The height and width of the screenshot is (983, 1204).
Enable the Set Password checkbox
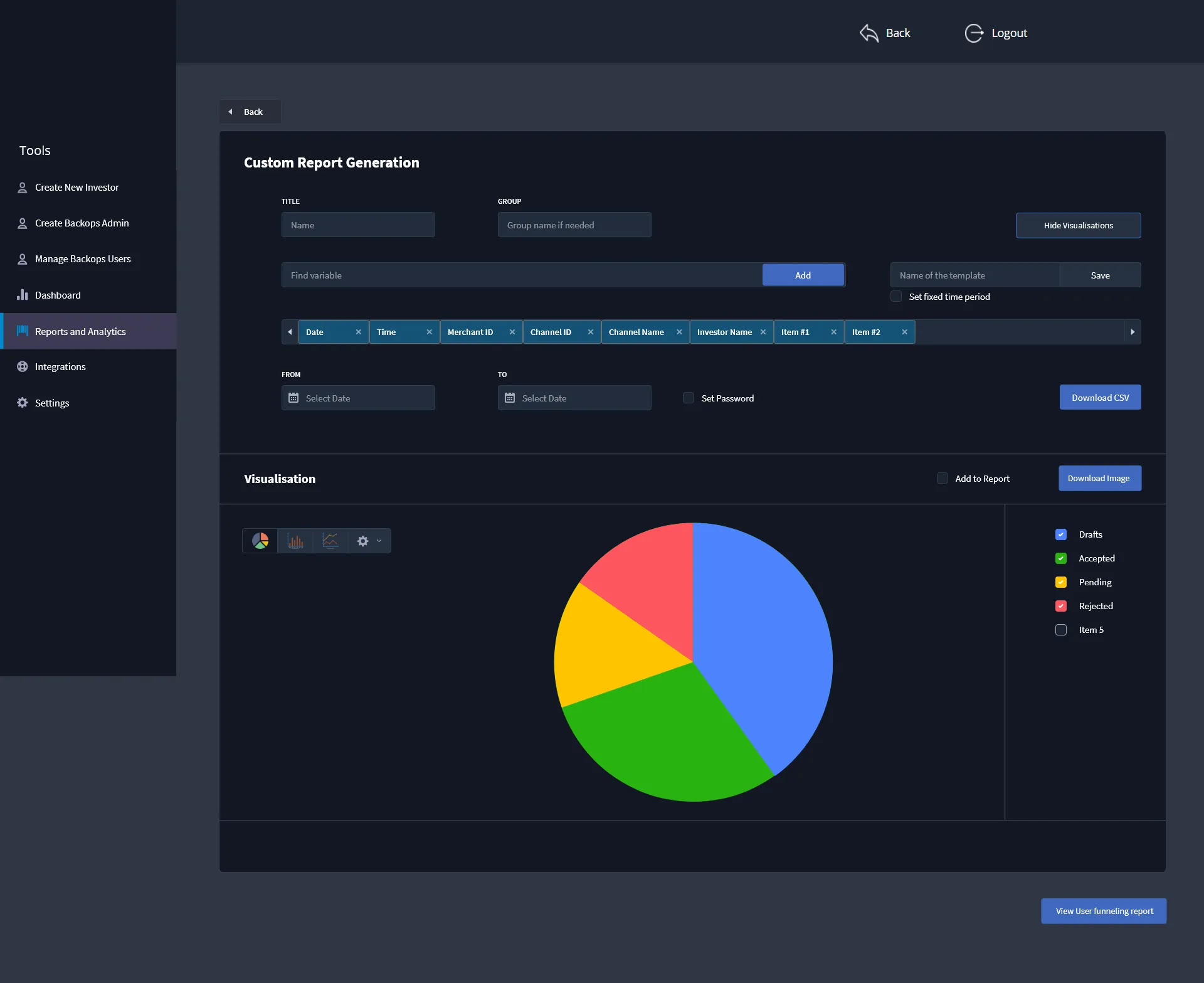point(689,398)
